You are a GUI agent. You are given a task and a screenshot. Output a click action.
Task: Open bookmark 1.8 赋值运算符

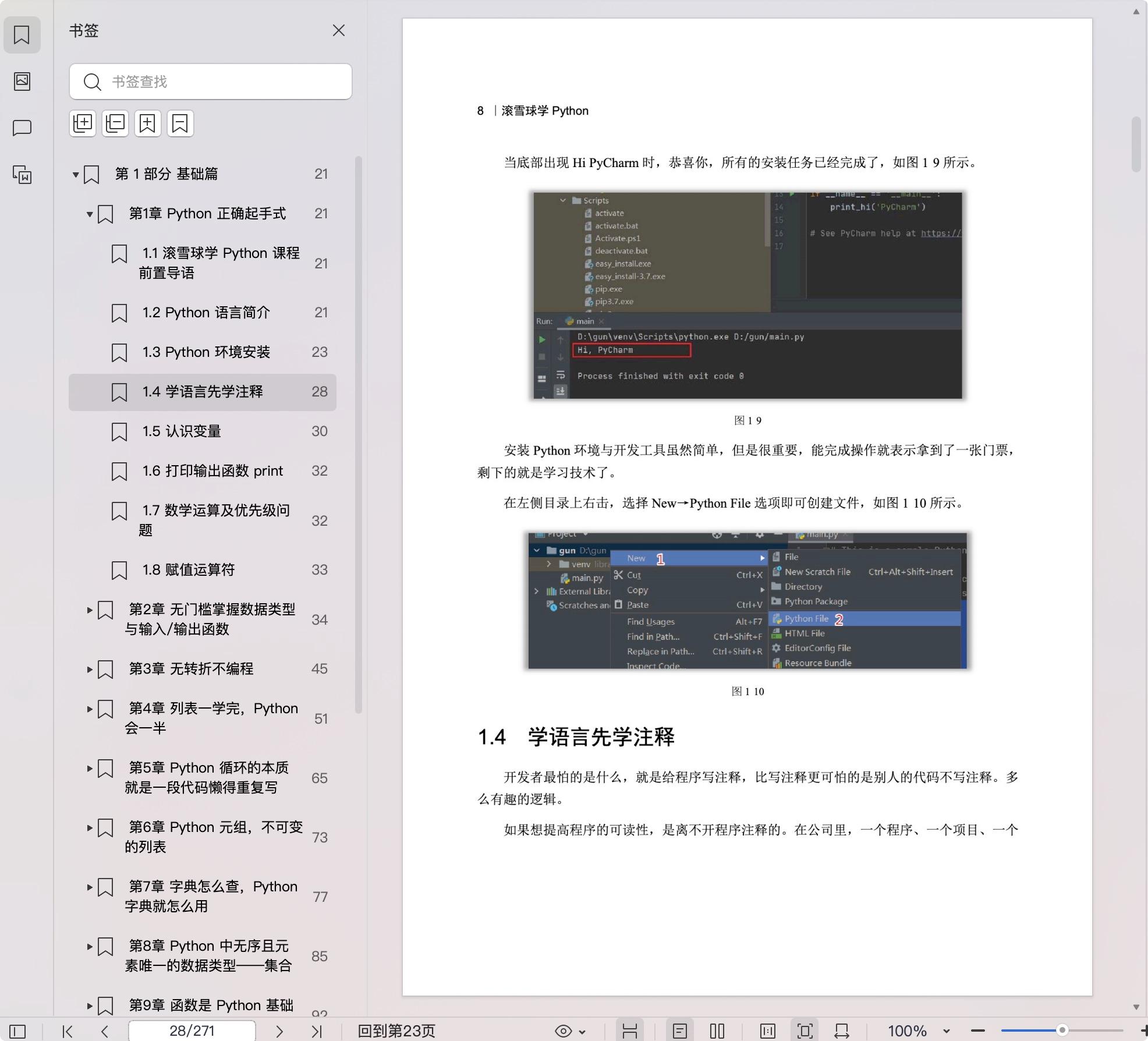click(x=203, y=570)
